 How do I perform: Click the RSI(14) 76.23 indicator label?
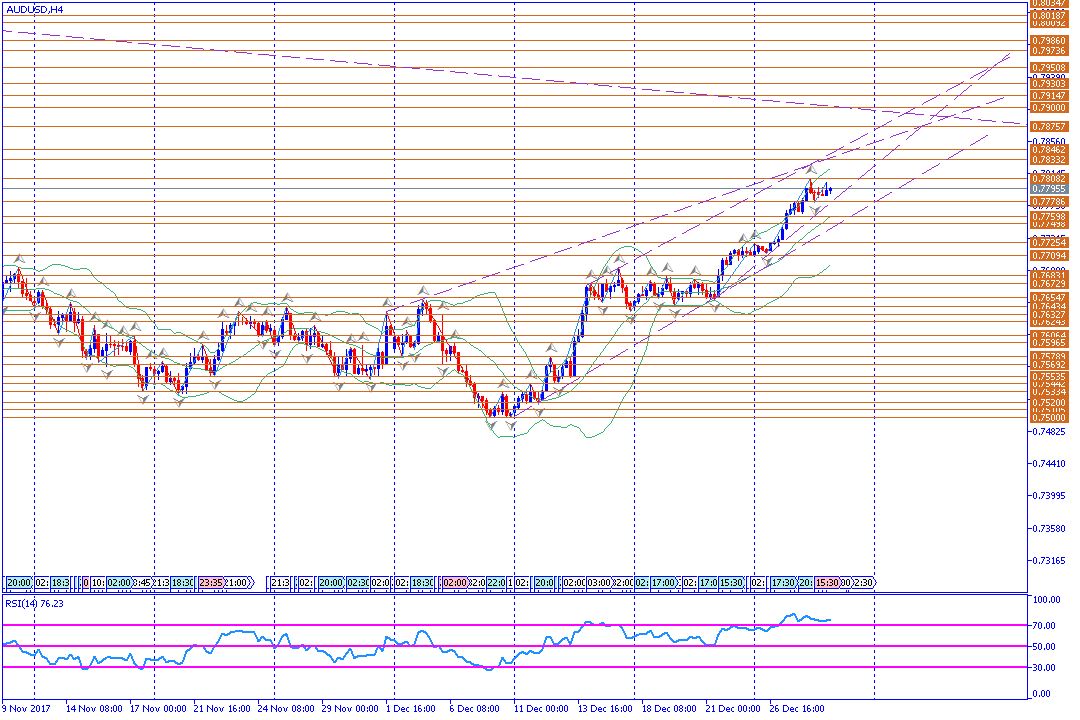click(x=34, y=603)
